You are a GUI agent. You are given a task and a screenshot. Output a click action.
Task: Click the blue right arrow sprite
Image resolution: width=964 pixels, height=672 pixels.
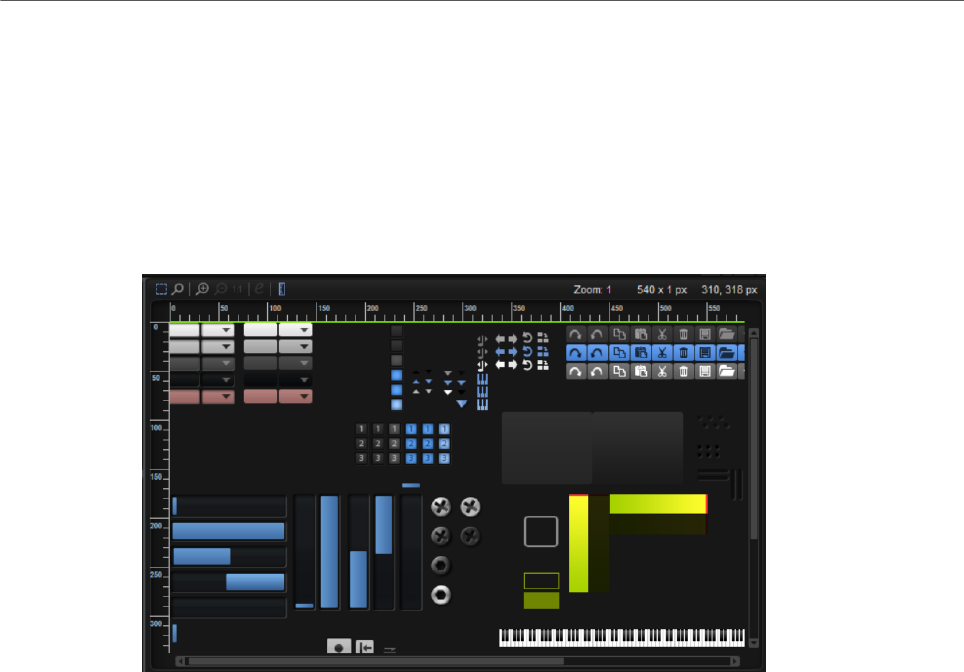[513, 352]
